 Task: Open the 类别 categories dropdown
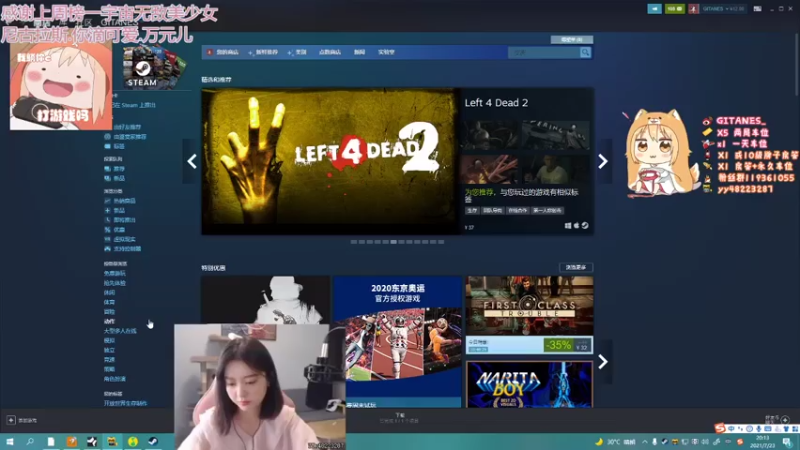click(297, 52)
